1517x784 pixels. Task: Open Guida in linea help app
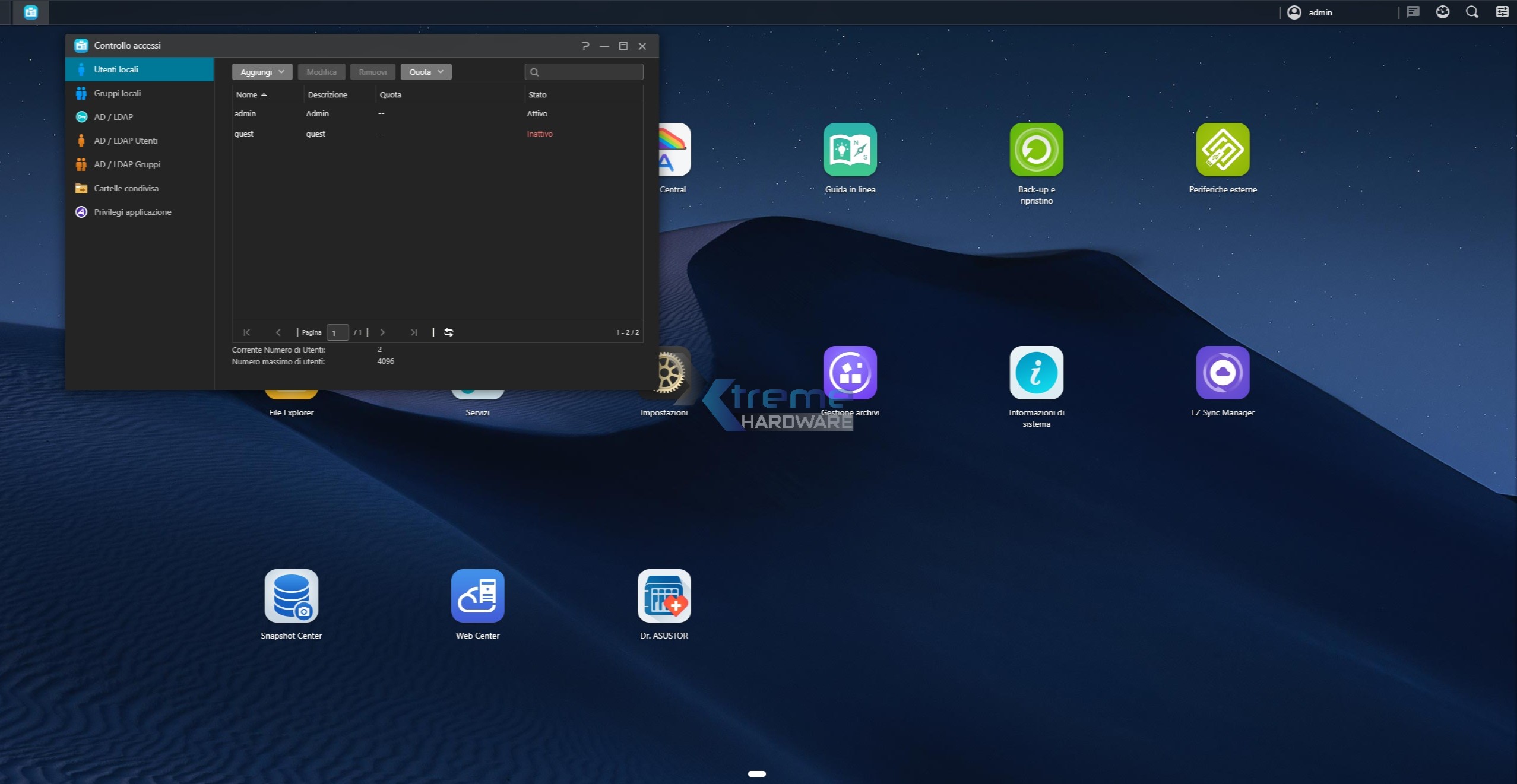pos(850,150)
